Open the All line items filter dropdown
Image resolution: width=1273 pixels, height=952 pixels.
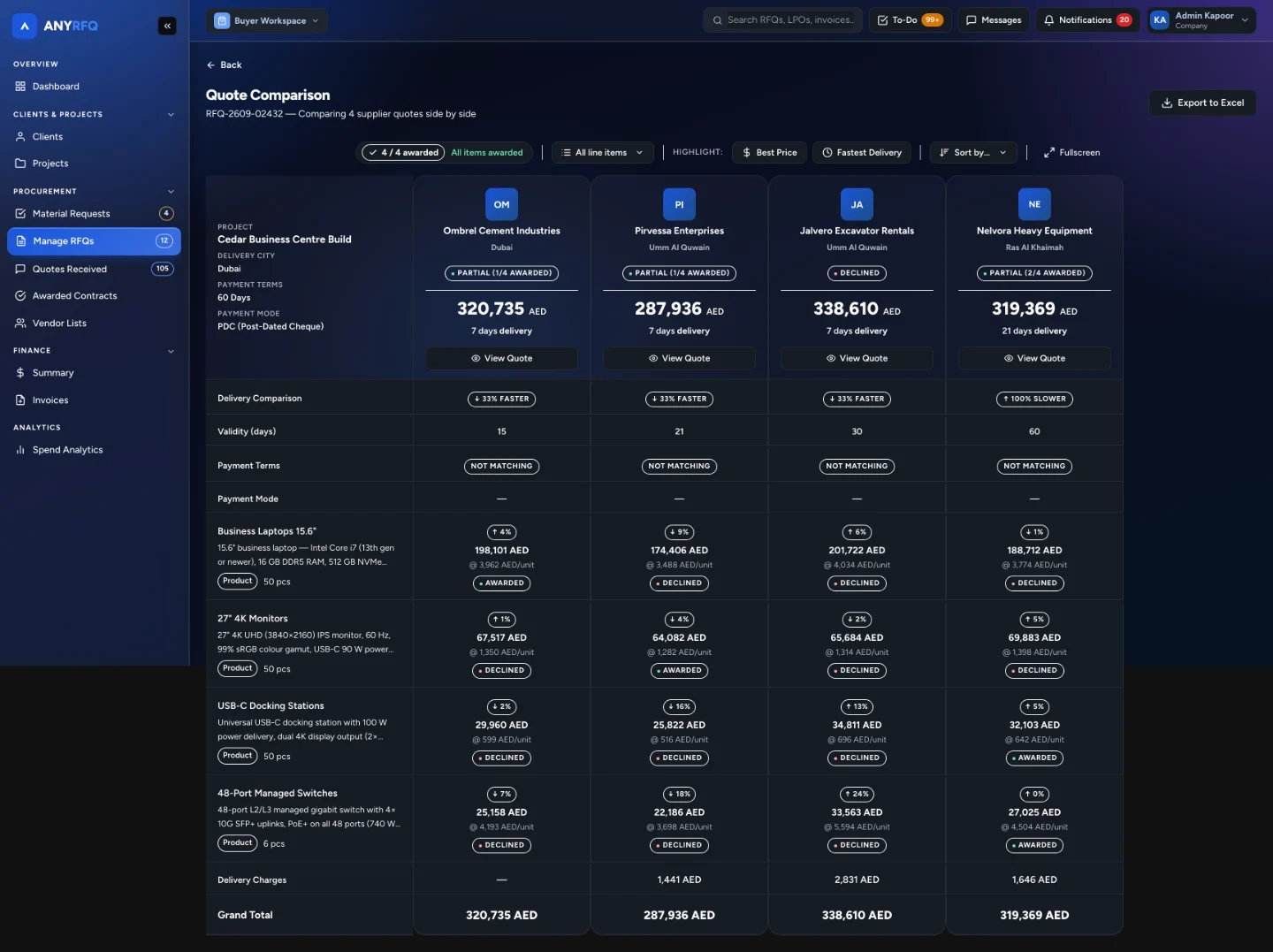point(603,153)
